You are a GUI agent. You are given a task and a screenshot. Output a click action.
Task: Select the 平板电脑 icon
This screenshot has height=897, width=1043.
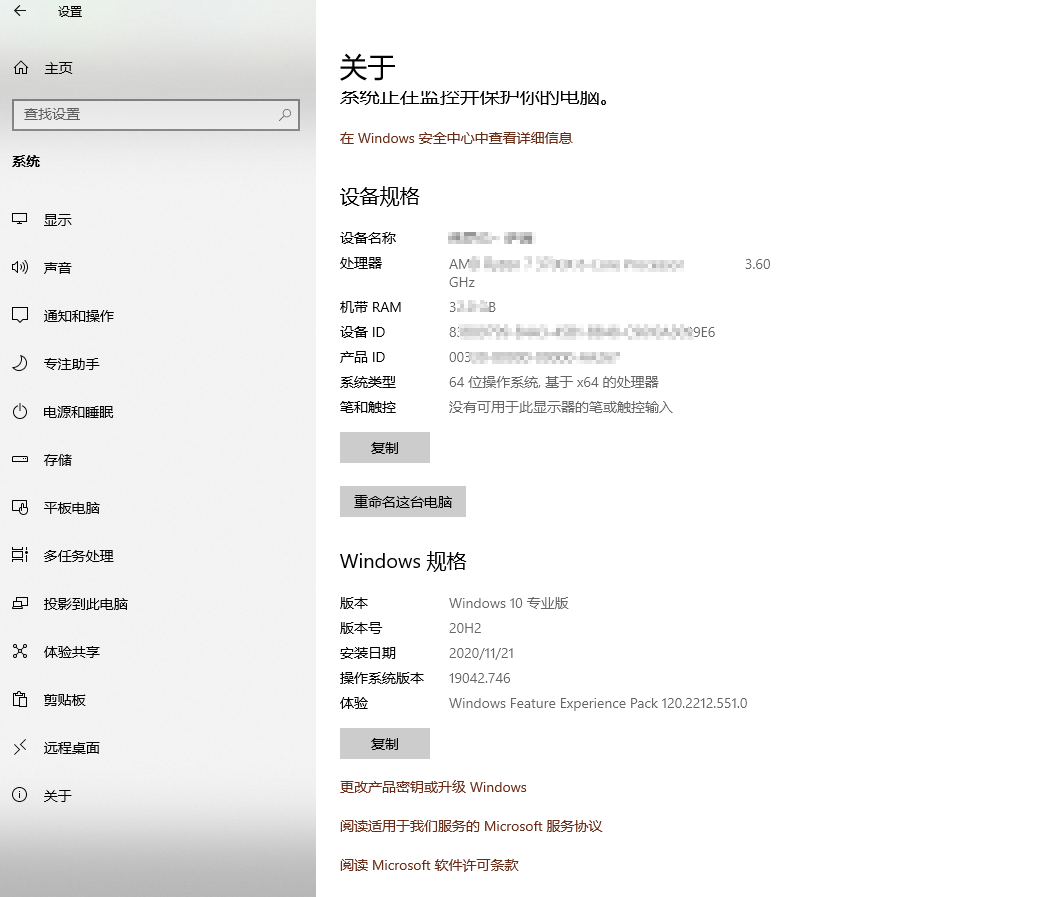pyautogui.click(x=20, y=507)
